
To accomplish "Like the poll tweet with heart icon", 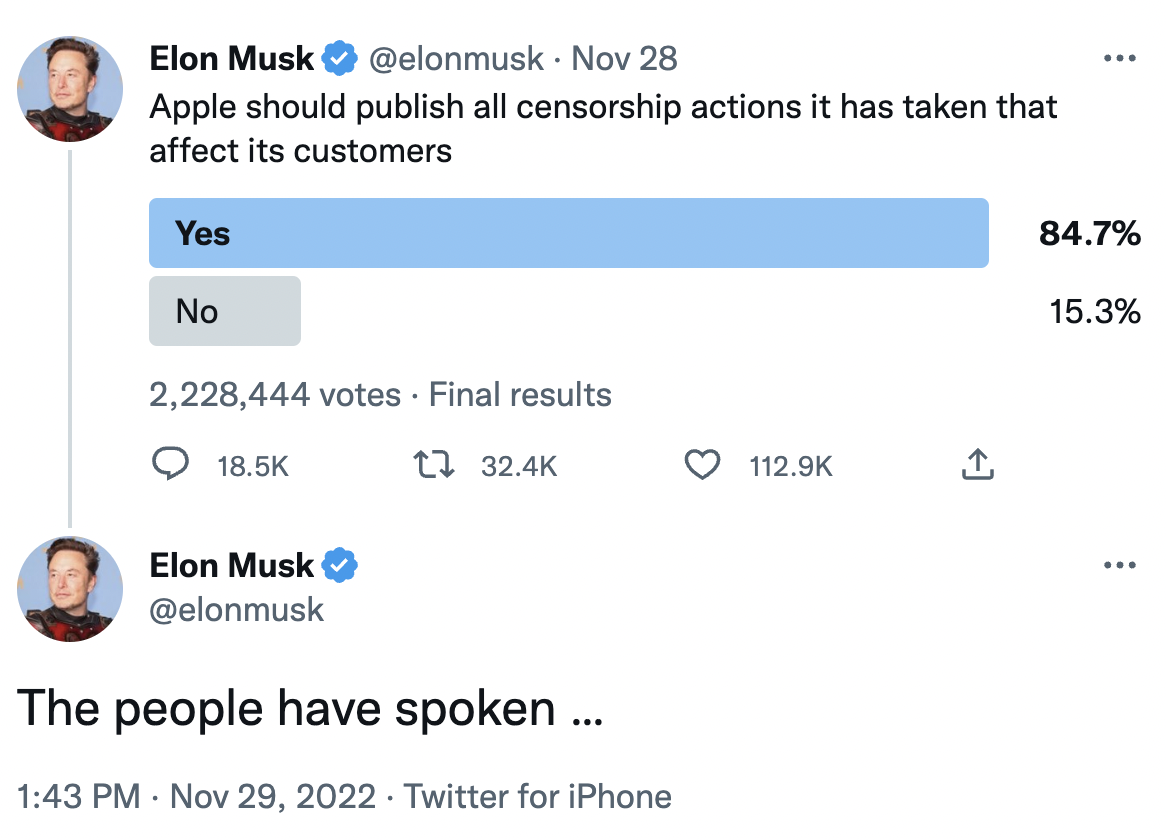I will click(x=702, y=465).
